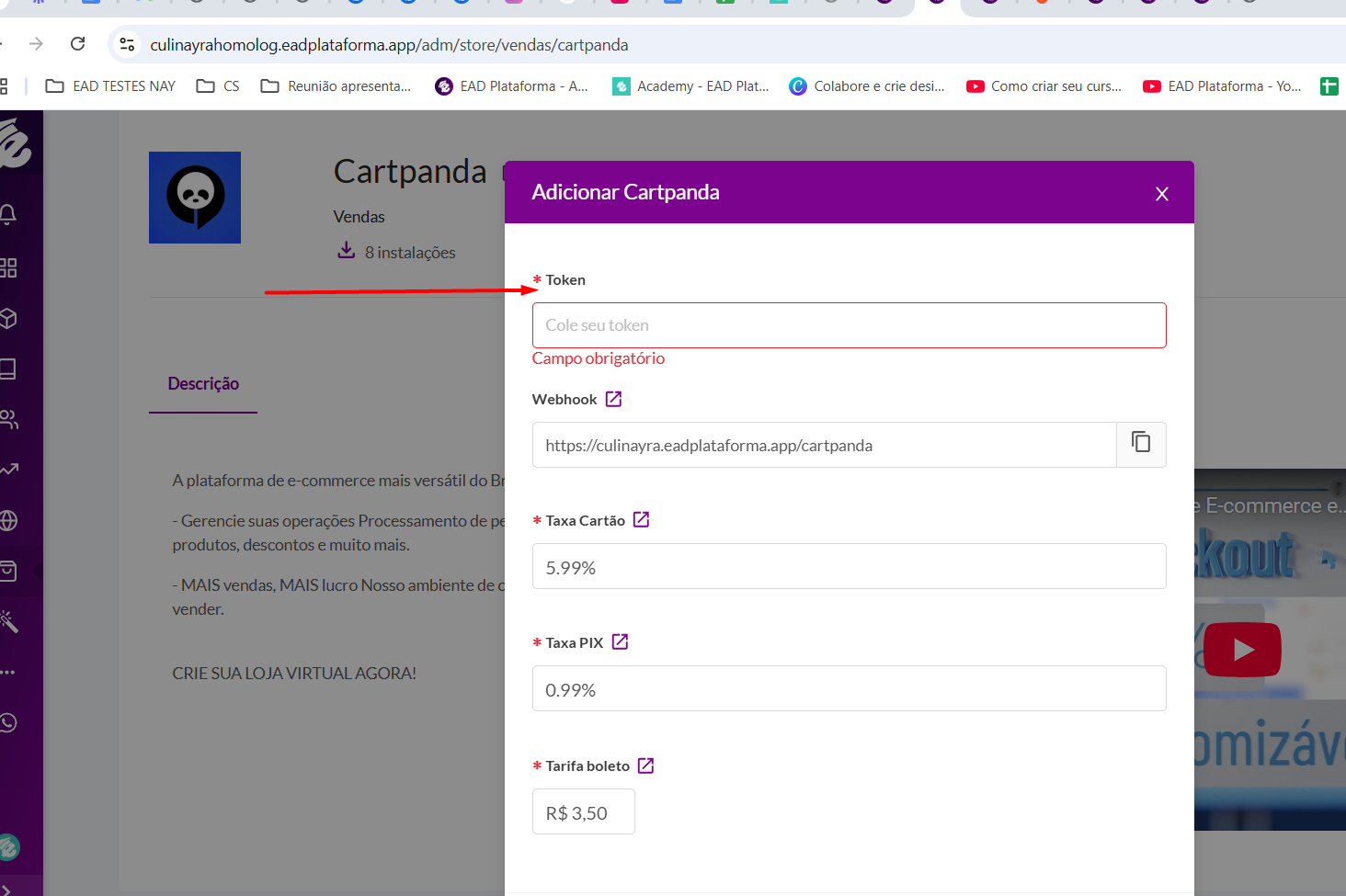Open the cube icon in sidebar
This screenshot has height=896, width=1346.
click(x=7, y=319)
